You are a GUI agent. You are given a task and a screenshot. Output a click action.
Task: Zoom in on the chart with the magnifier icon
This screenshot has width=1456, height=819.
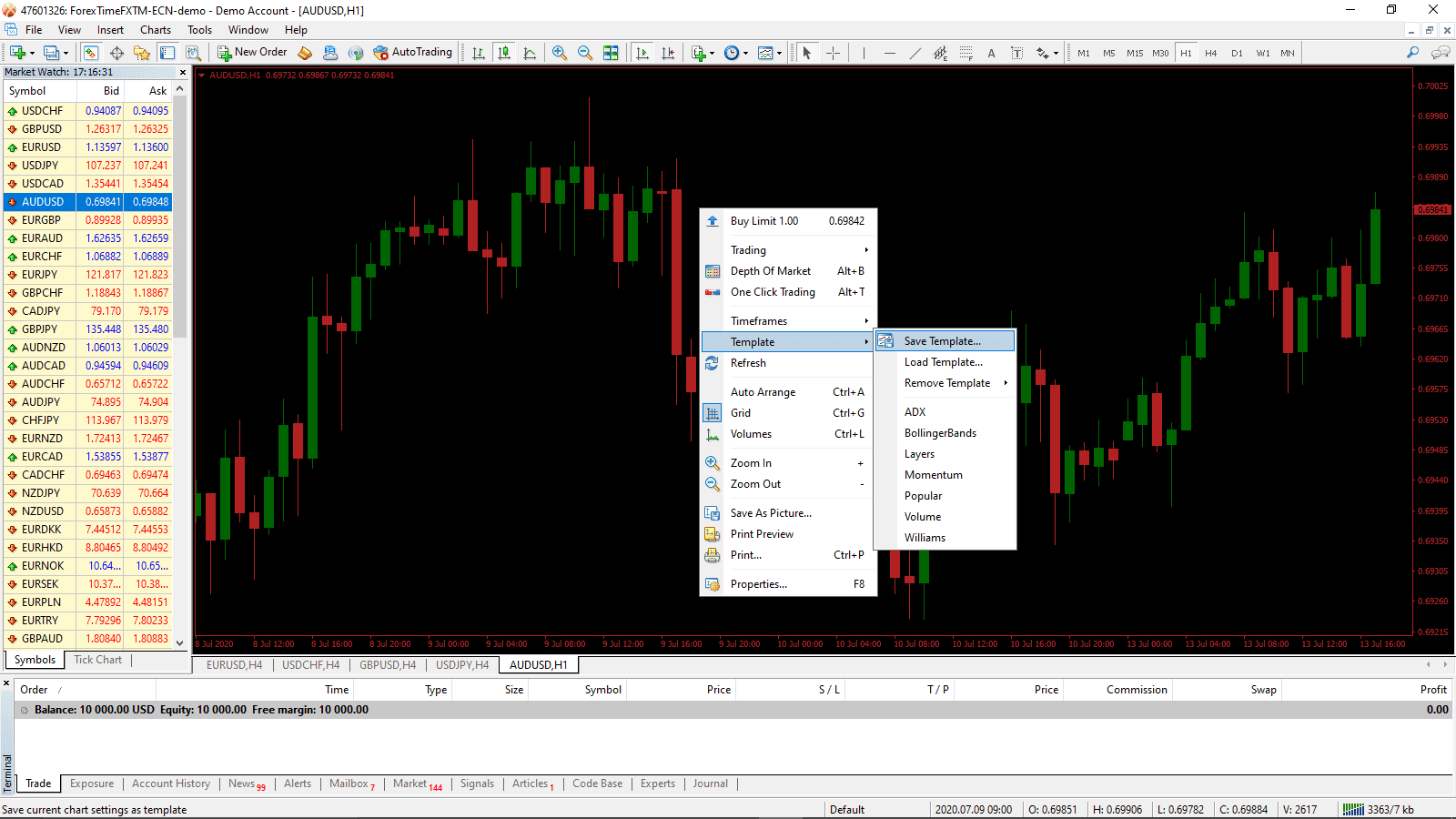pos(560,53)
